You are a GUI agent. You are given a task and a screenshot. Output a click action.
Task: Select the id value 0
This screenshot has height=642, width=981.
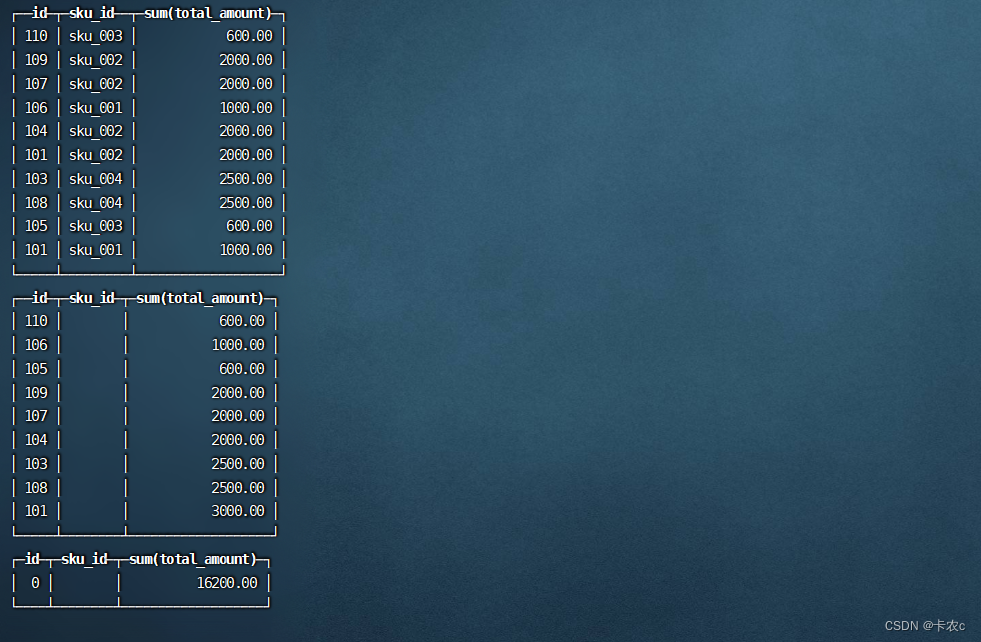click(35, 583)
